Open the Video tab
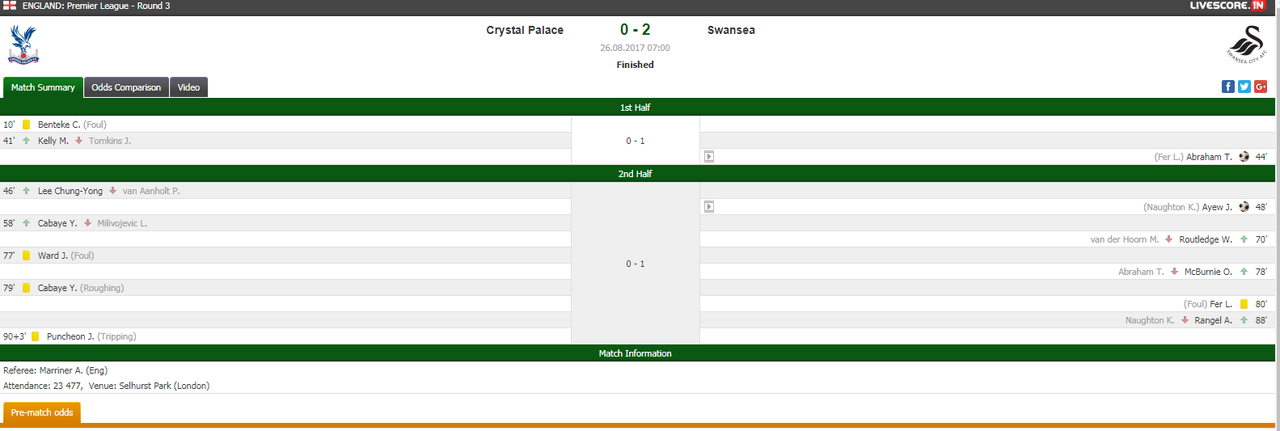The height and width of the screenshot is (431, 1280). pyautogui.click(x=189, y=87)
